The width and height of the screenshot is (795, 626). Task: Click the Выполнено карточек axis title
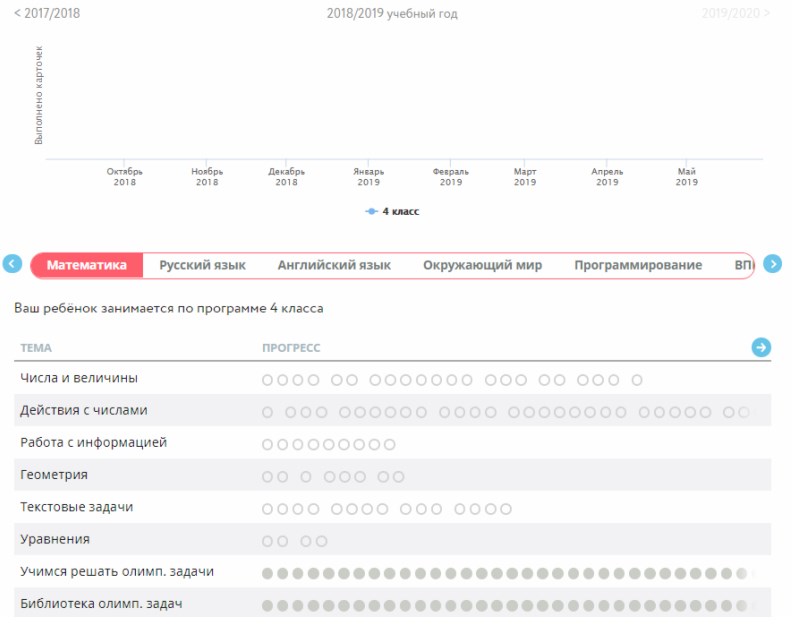pos(39,95)
